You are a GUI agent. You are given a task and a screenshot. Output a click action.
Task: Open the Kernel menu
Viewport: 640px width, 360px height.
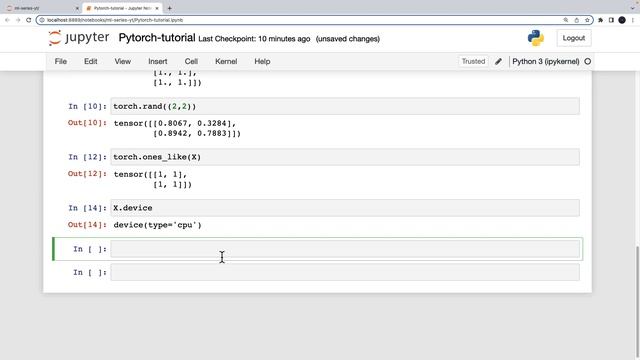pos(226,61)
